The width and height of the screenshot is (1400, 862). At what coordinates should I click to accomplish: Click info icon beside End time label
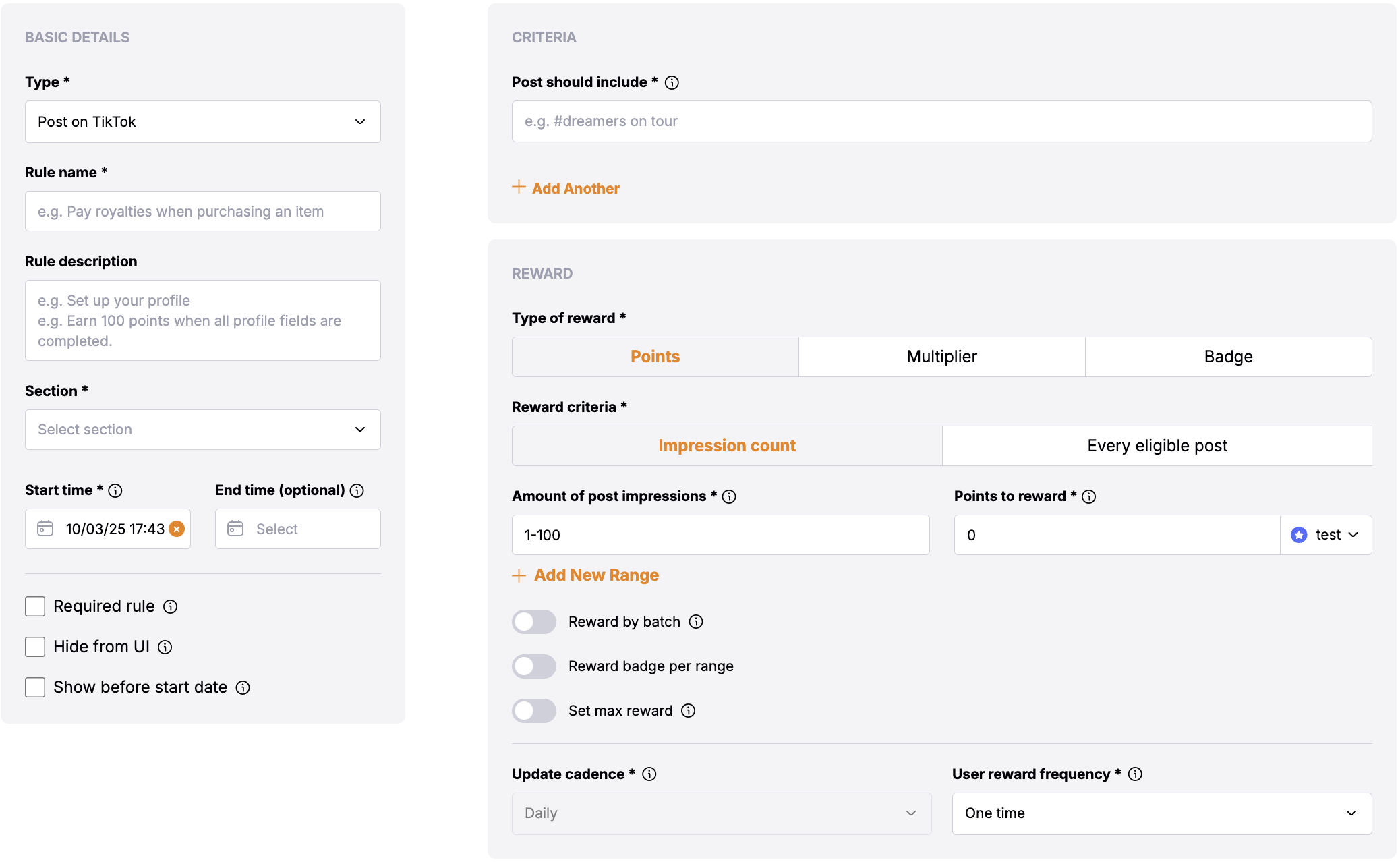[x=357, y=490]
